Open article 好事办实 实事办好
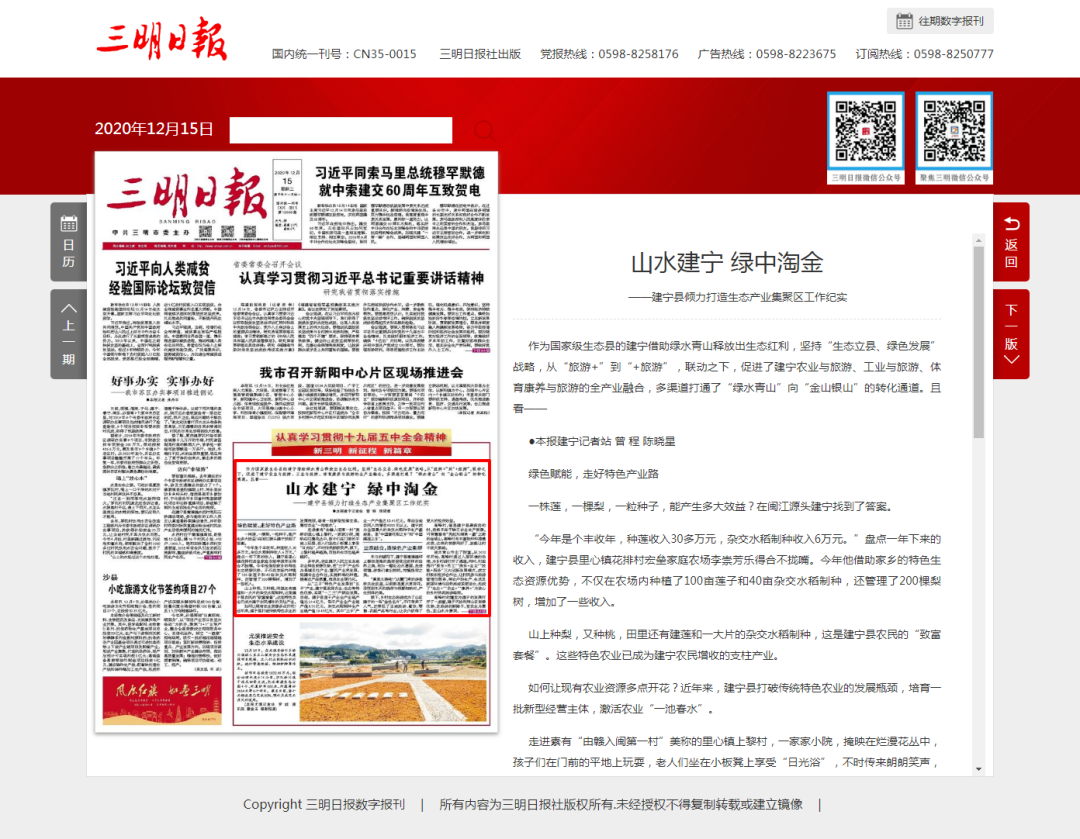 coord(163,381)
